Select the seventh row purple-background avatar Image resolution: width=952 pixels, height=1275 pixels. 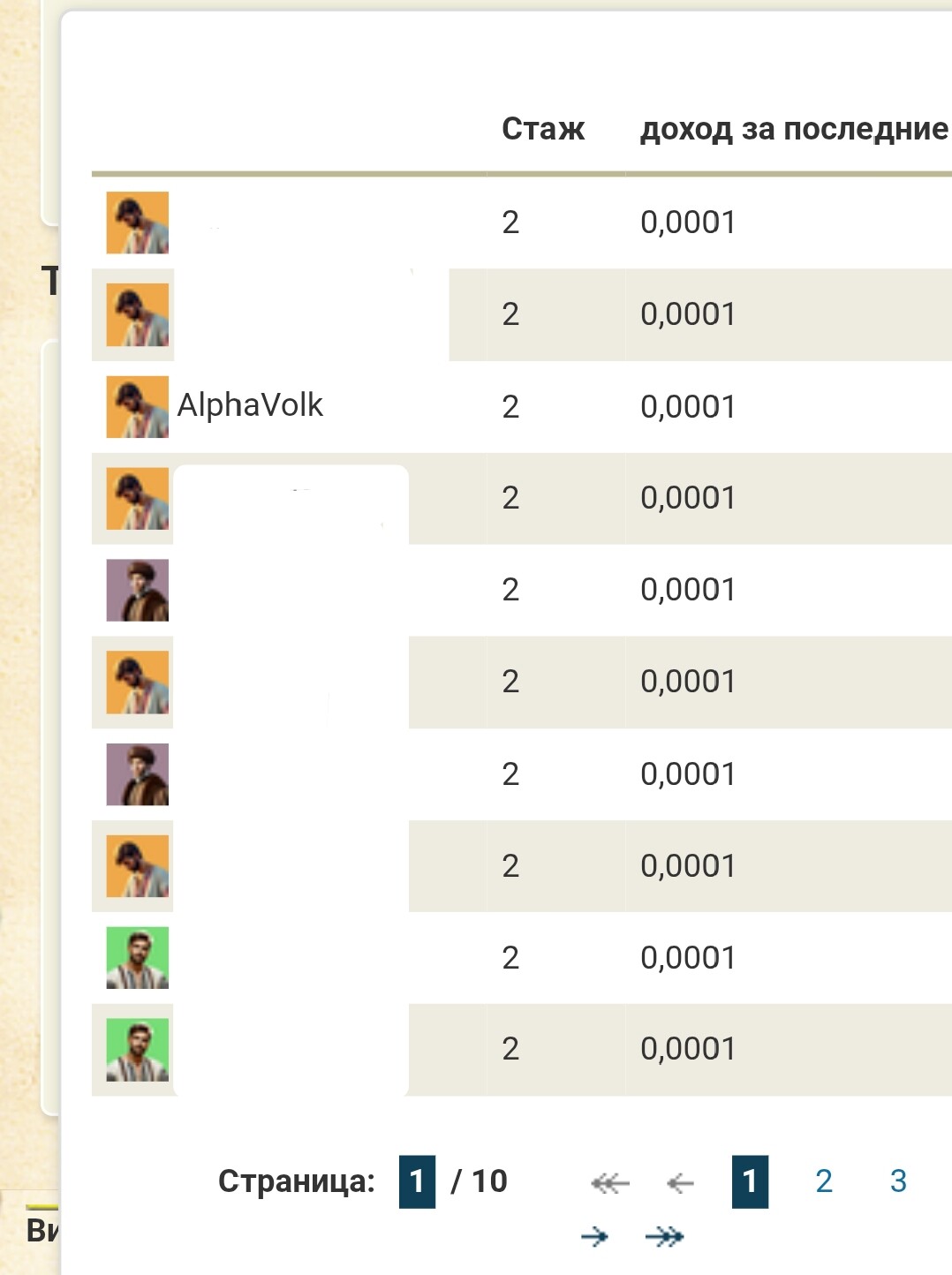click(x=138, y=774)
